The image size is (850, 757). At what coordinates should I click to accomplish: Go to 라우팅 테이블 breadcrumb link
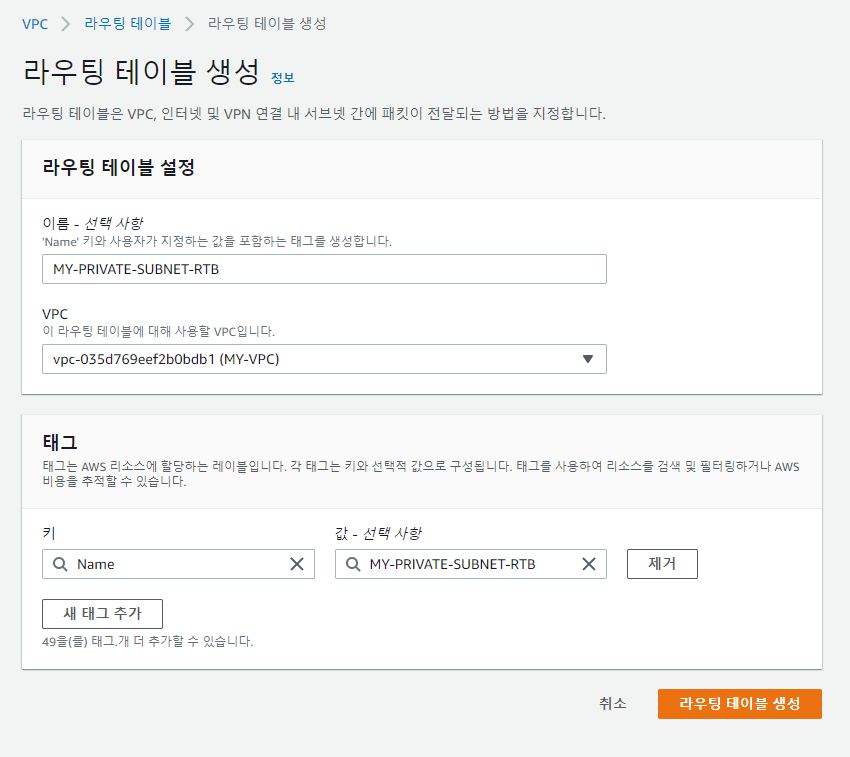(x=127, y=24)
